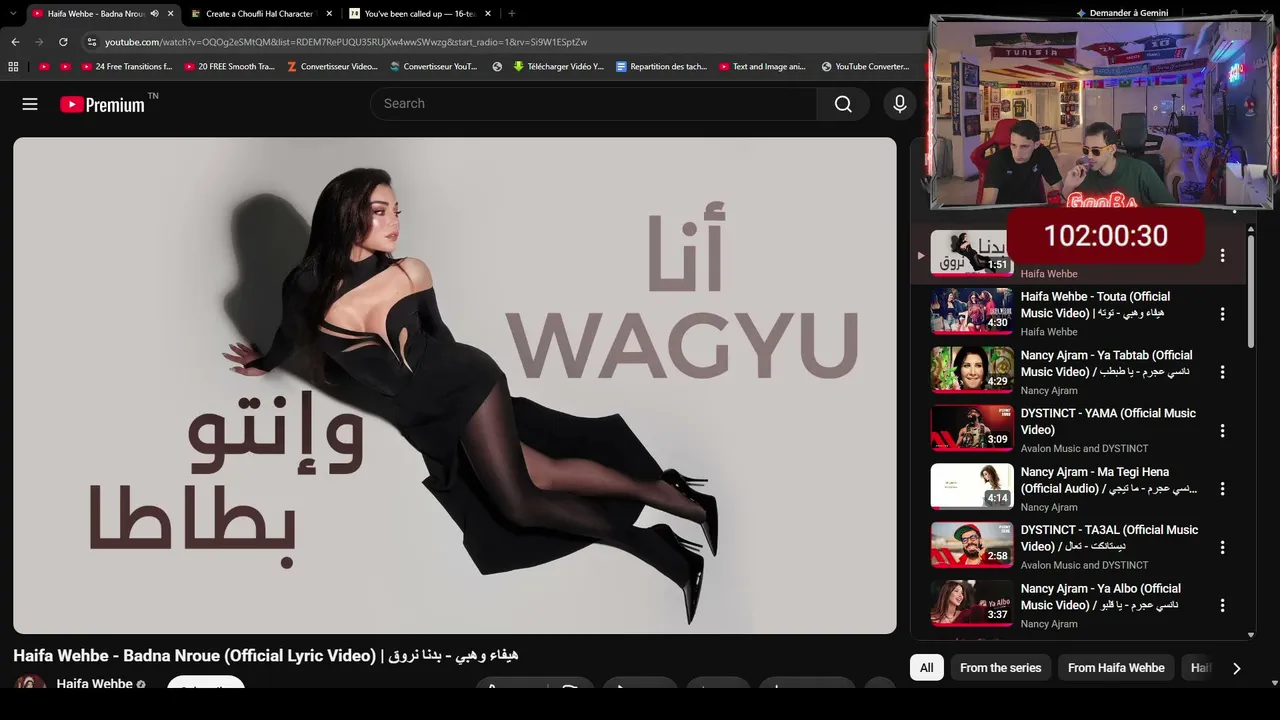Open the Text and Image ani... bookmark
The height and width of the screenshot is (720, 1280).
[762, 67]
